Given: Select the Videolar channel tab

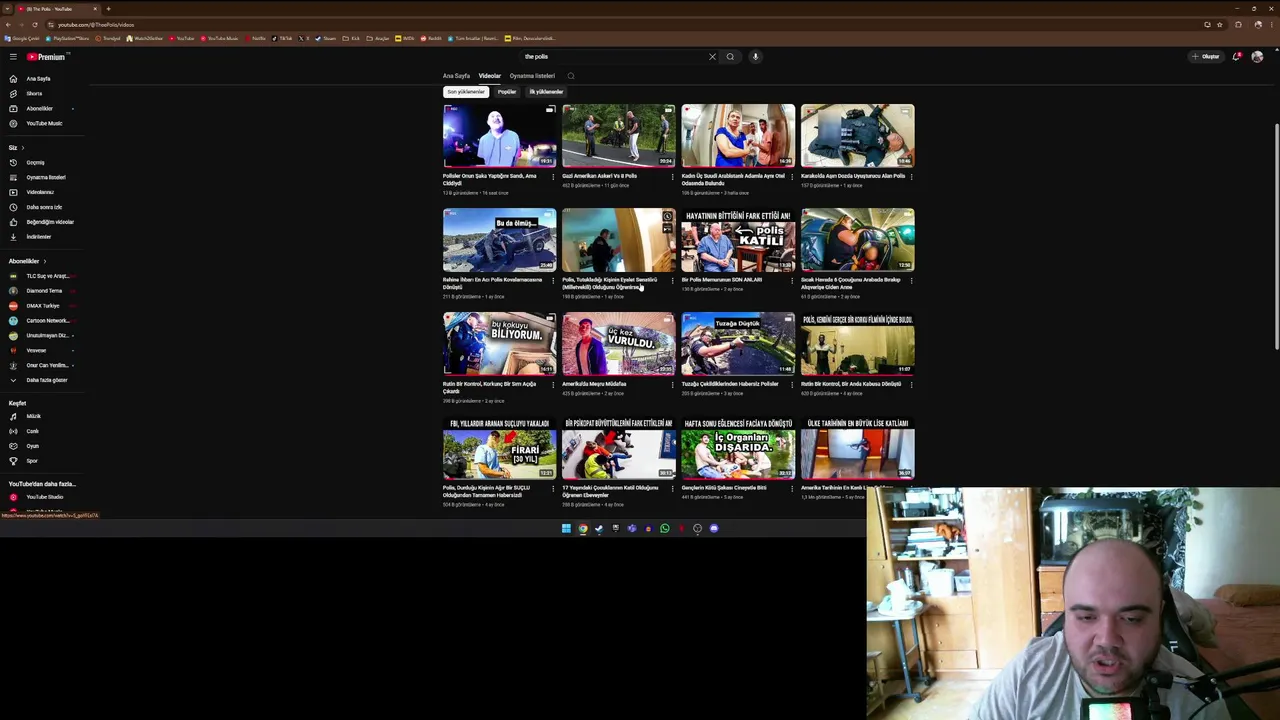Looking at the screenshot, I should tap(489, 76).
